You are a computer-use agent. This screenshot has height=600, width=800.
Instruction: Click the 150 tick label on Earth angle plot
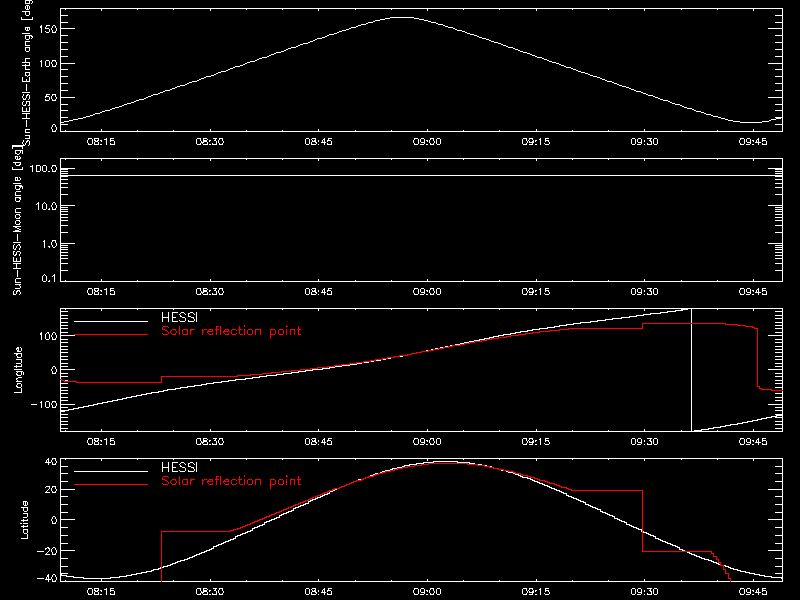(47, 29)
